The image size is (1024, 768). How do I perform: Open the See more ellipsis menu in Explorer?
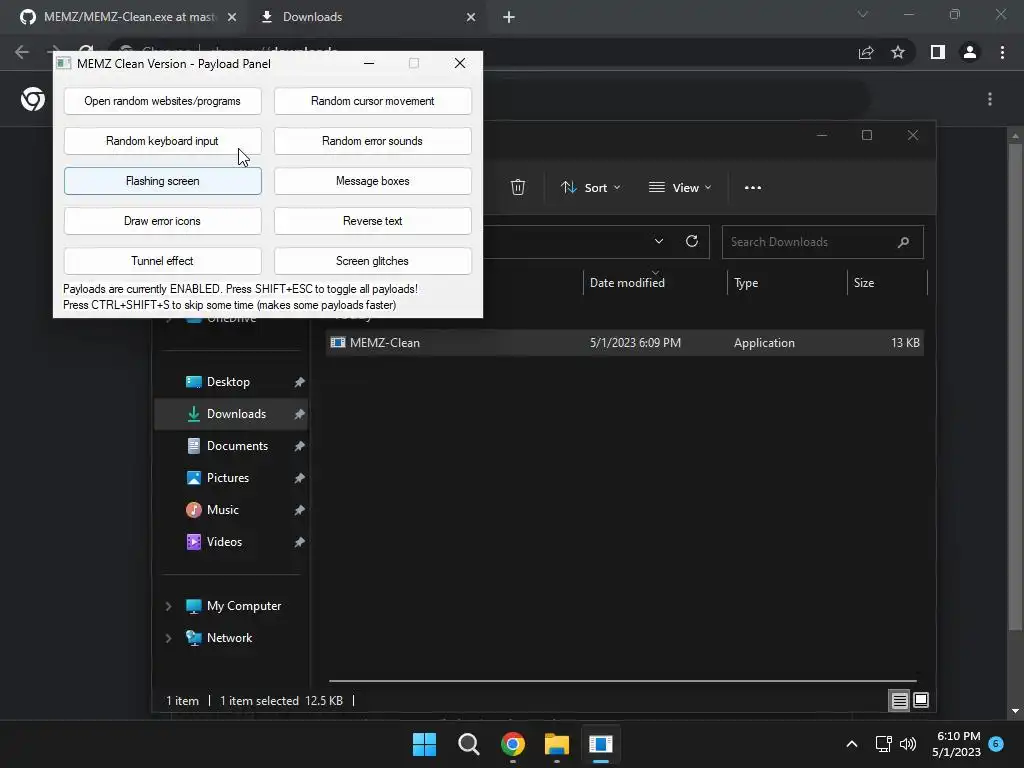pos(753,187)
